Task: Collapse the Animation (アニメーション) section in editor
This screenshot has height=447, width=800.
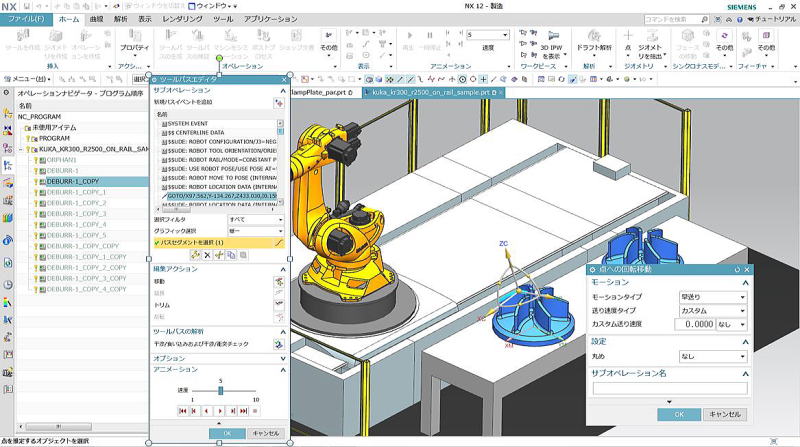Action: click(x=283, y=369)
